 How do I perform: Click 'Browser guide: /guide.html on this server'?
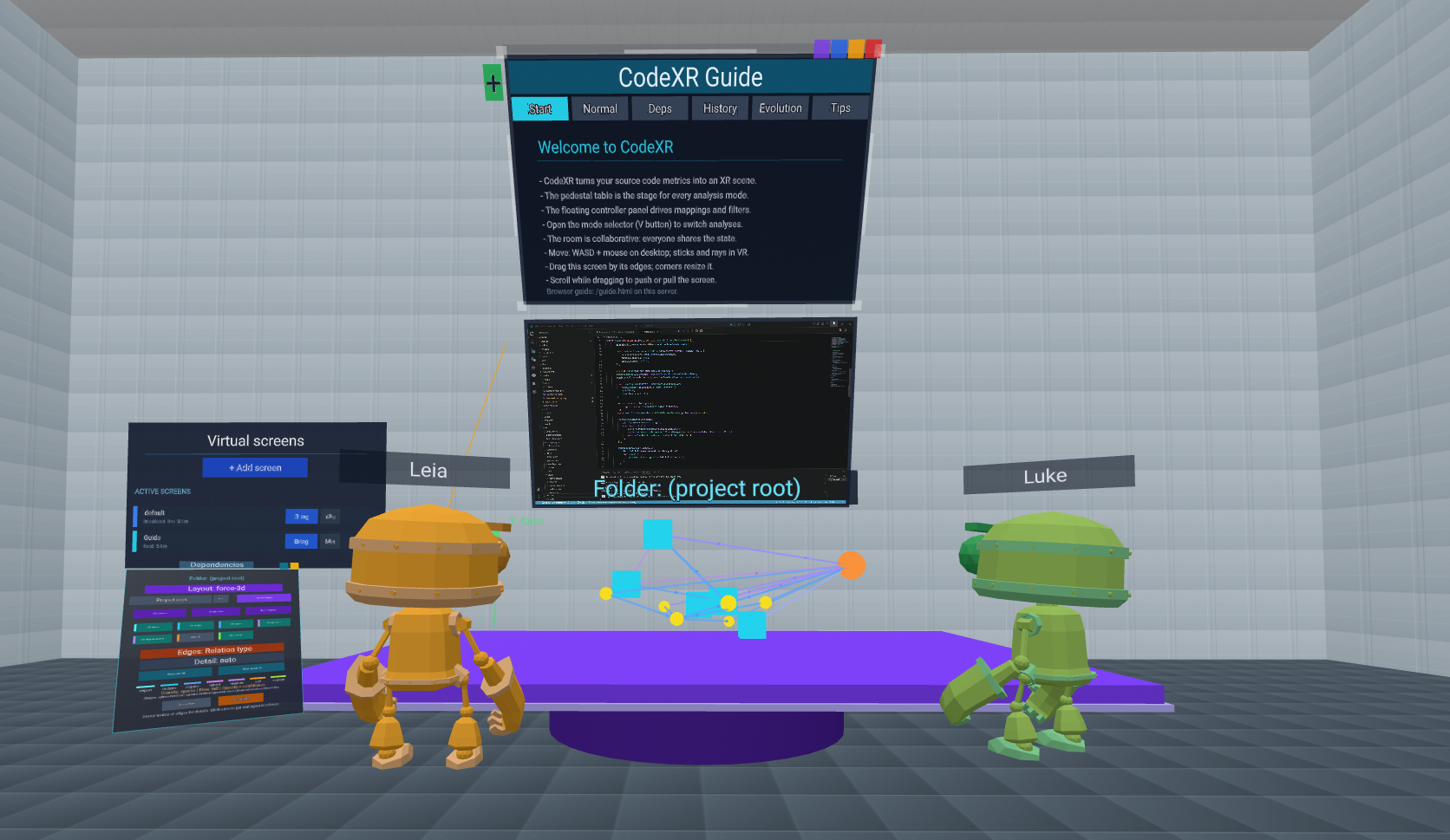point(612,291)
